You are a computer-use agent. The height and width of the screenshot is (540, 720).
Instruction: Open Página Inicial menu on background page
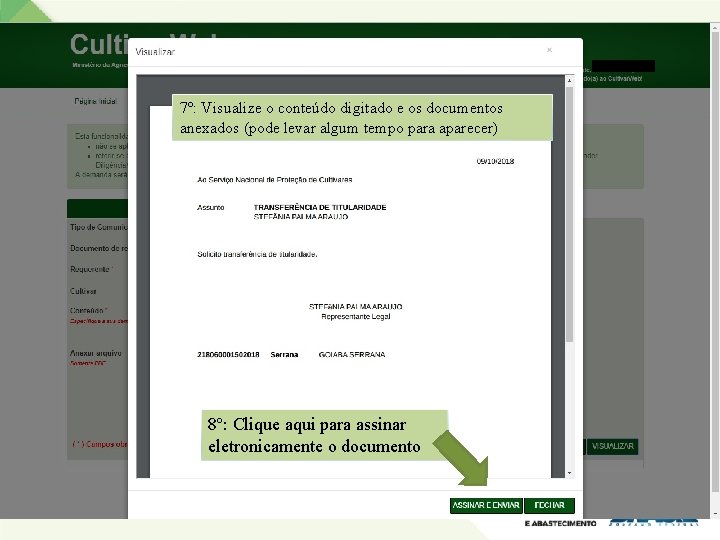96,101
